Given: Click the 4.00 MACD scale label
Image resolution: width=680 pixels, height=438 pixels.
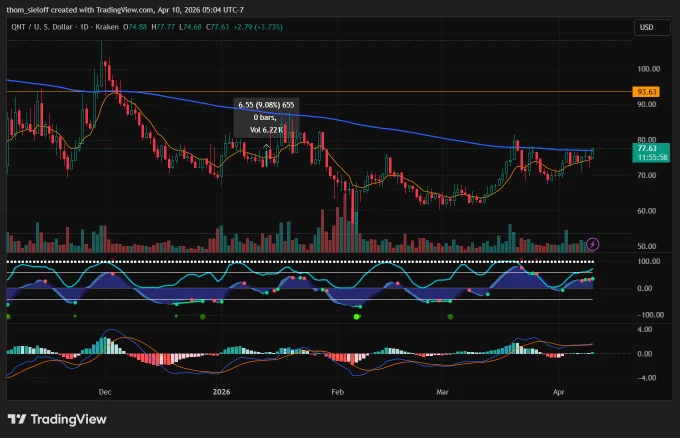Looking at the screenshot, I should click(x=645, y=330).
